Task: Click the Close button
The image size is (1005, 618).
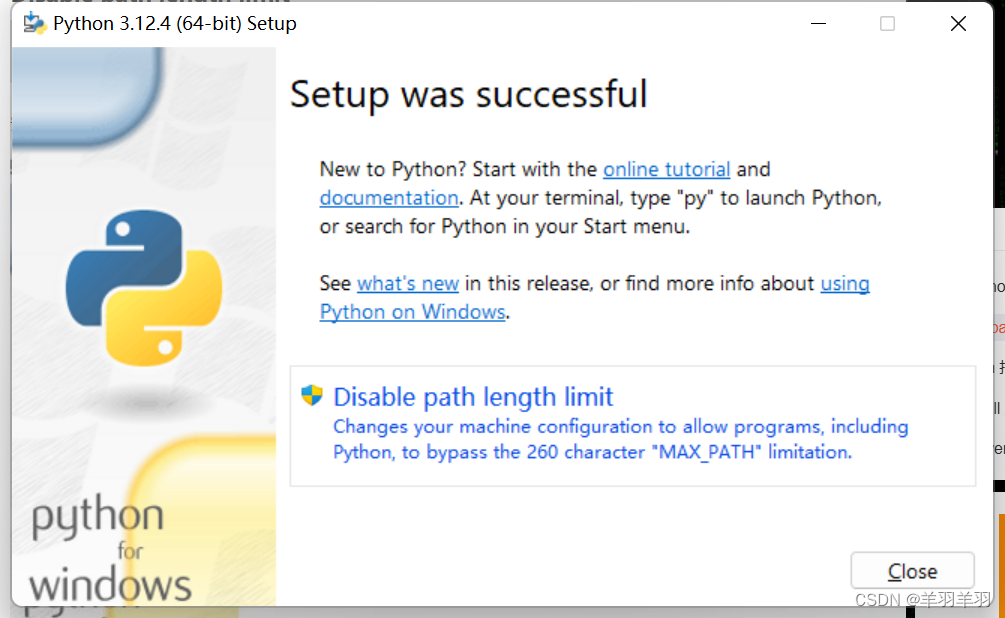Action: click(912, 570)
